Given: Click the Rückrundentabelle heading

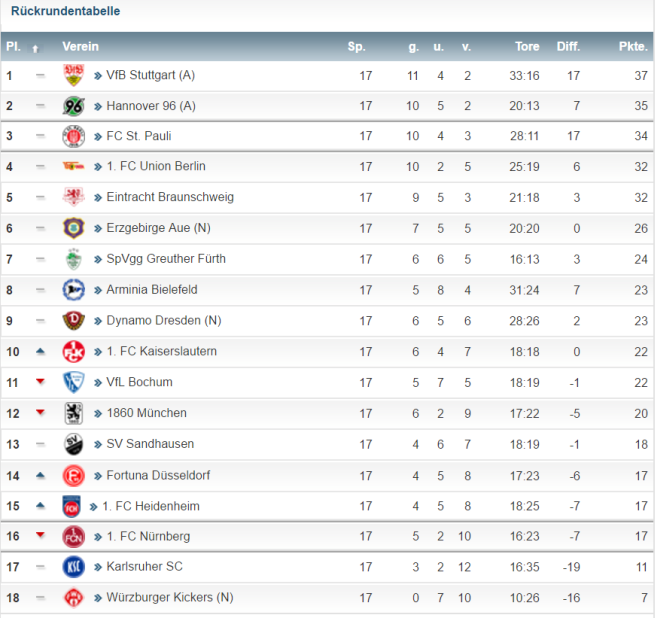Looking at the screenshot, I should 65,11.
